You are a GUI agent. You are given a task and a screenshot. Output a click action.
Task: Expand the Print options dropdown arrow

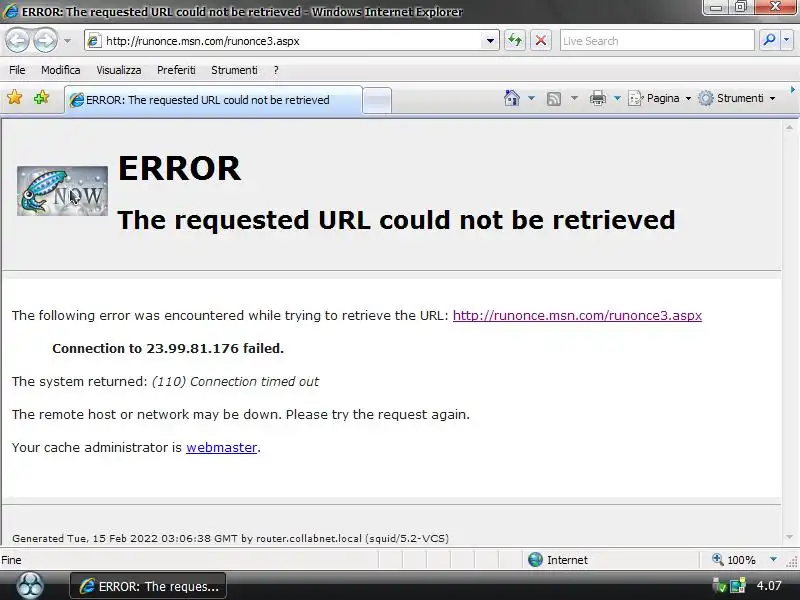click(x=617, y=98)
